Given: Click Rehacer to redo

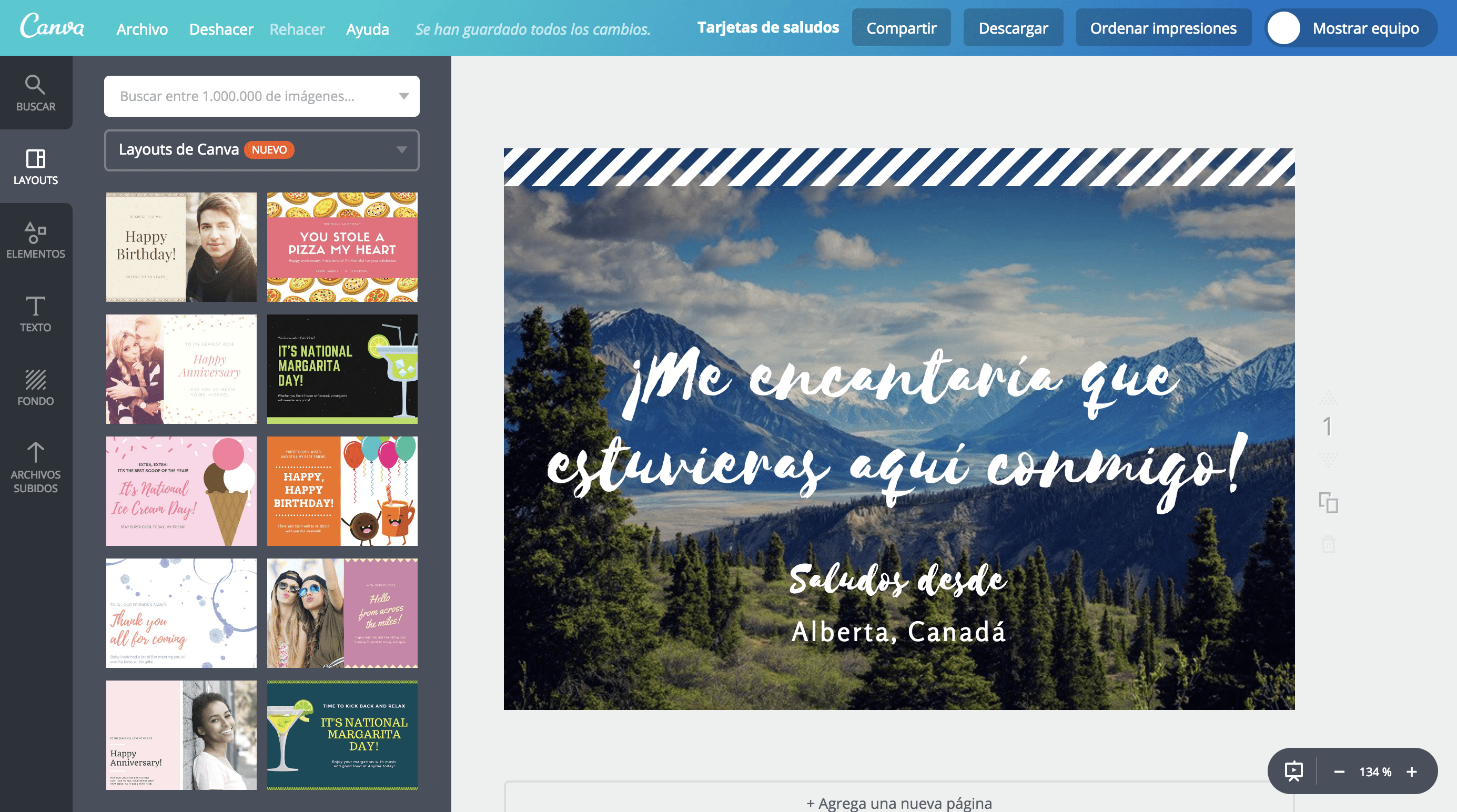Looking at the screenshot, I should tap(297, 29).
